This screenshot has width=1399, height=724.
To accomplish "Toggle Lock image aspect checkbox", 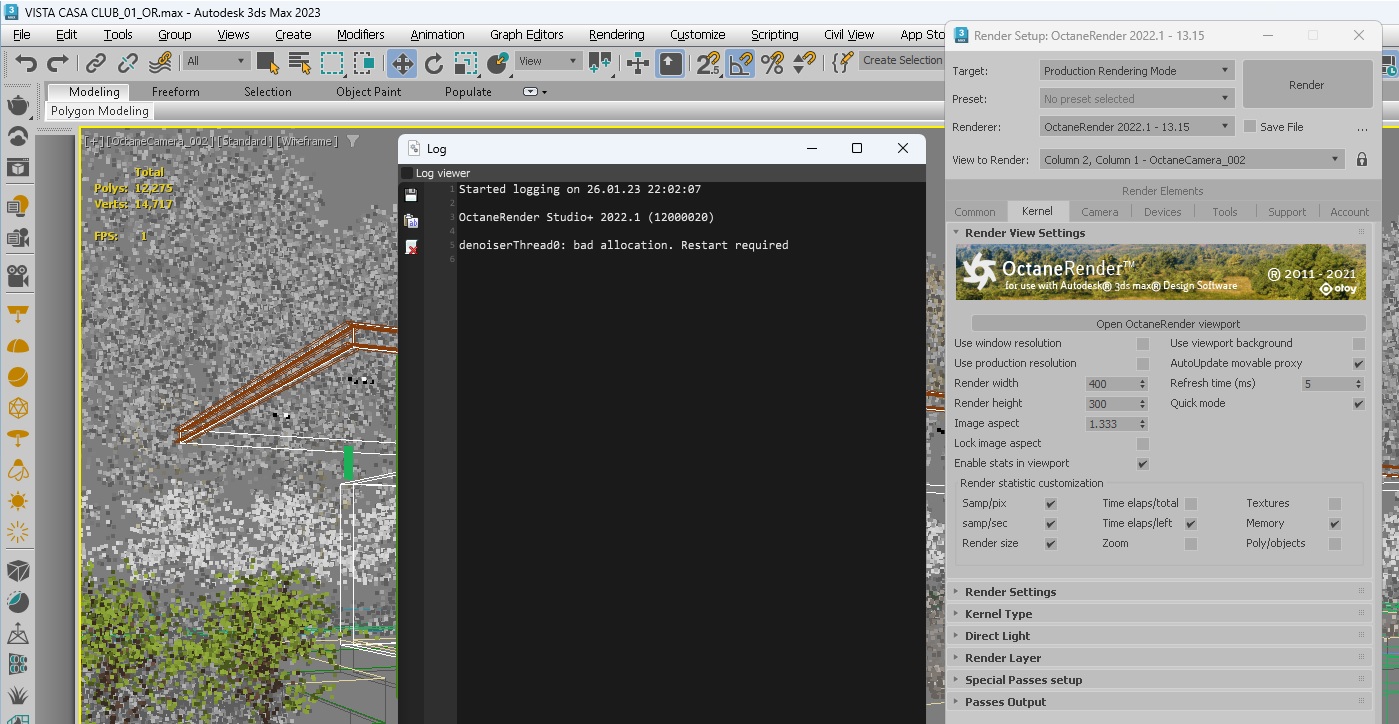I will (x=1143, y=444).
